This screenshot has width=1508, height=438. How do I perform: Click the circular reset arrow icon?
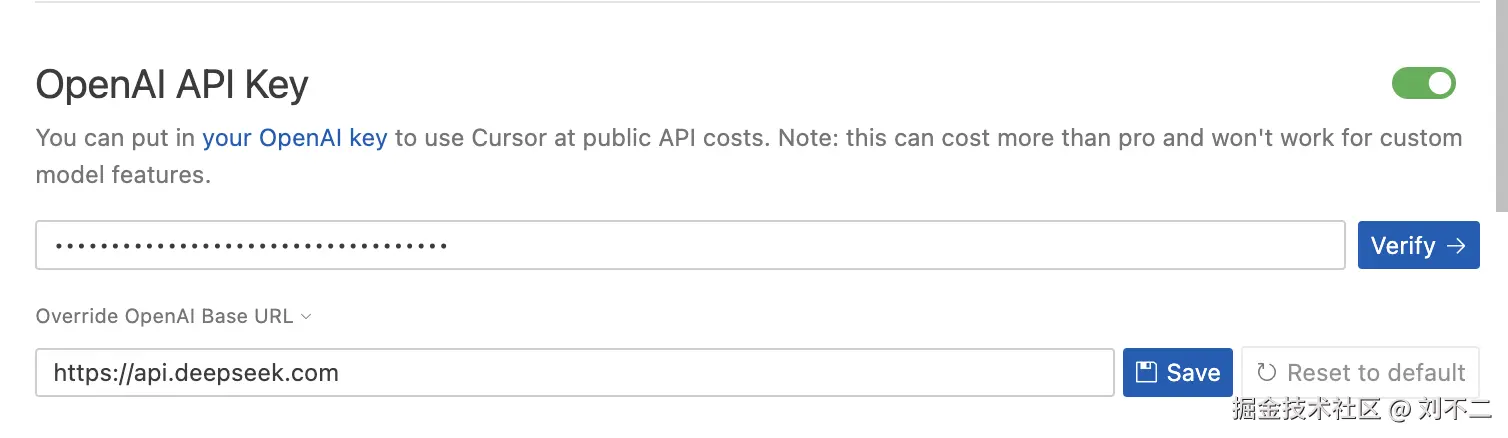1266,373
